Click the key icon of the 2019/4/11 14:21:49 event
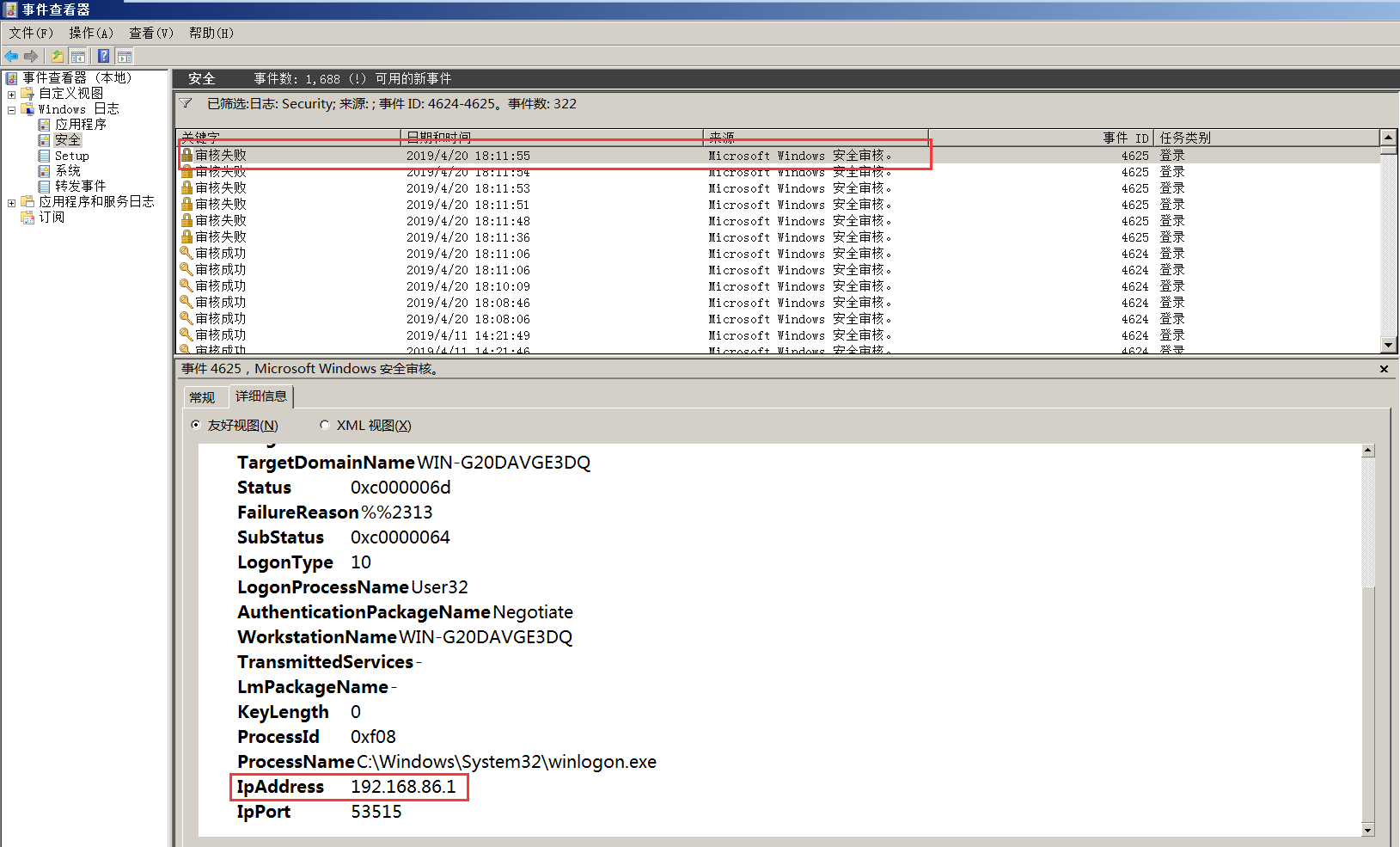The width and height of the screenshot is (1400, 847). [x=186, y=335]
